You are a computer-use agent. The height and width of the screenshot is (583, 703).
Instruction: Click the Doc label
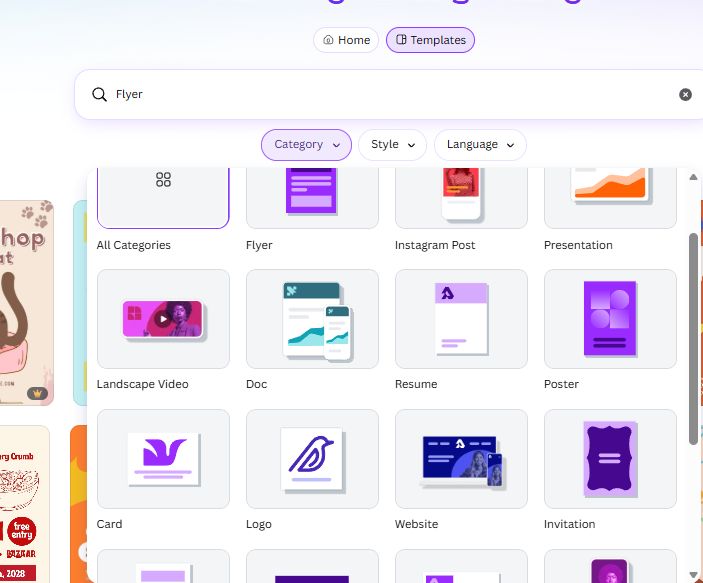pyautogui.click(x=256, y=384)
